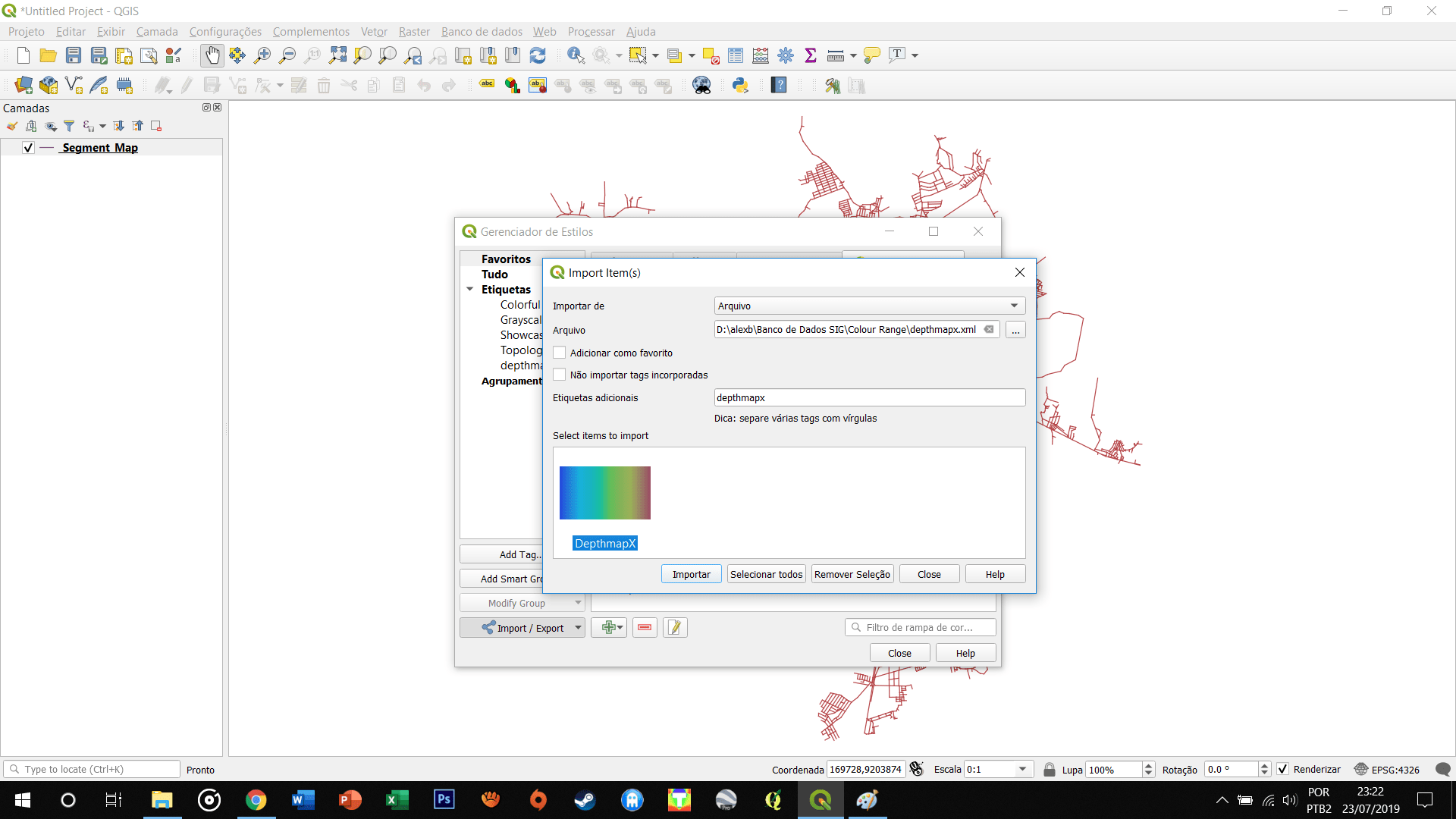Switch to the Favoritos category
Image resolution: width=1456 pixels, height=819 pixels.
(505, 259)
